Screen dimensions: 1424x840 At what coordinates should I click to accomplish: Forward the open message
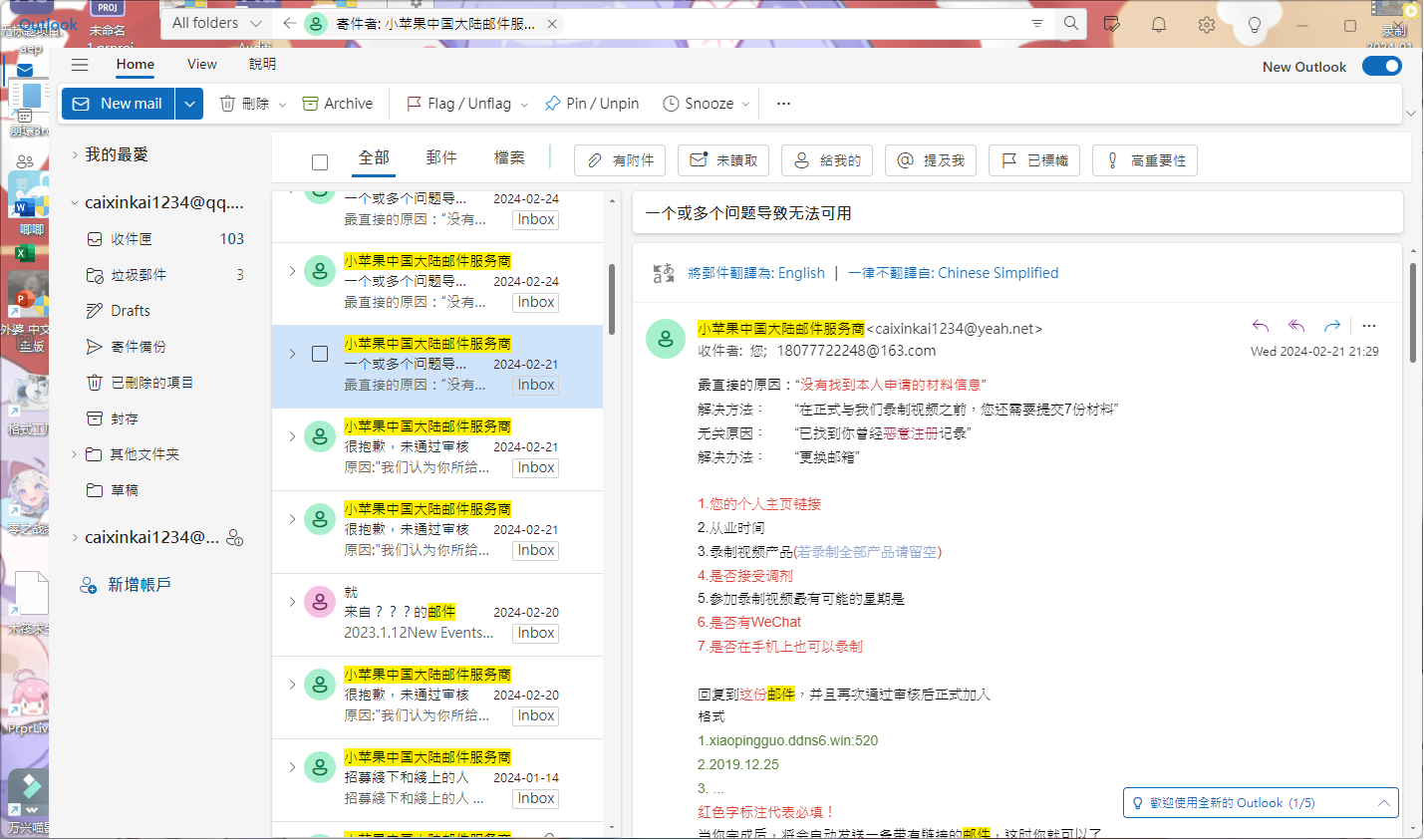tap(1332, 326)
